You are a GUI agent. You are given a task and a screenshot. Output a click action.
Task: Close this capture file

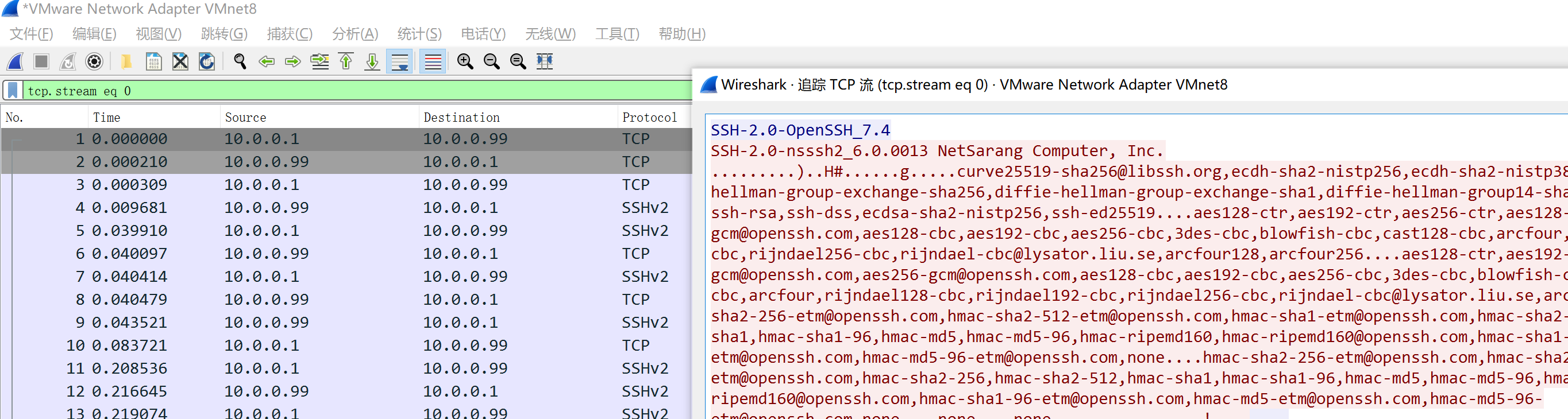click(180, 61)
